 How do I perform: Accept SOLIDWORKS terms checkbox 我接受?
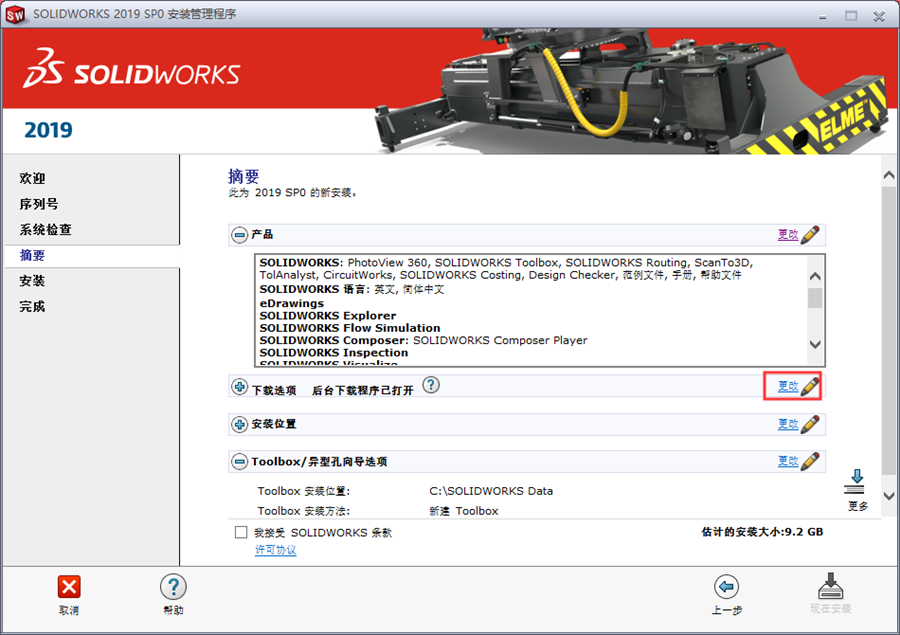241,532
